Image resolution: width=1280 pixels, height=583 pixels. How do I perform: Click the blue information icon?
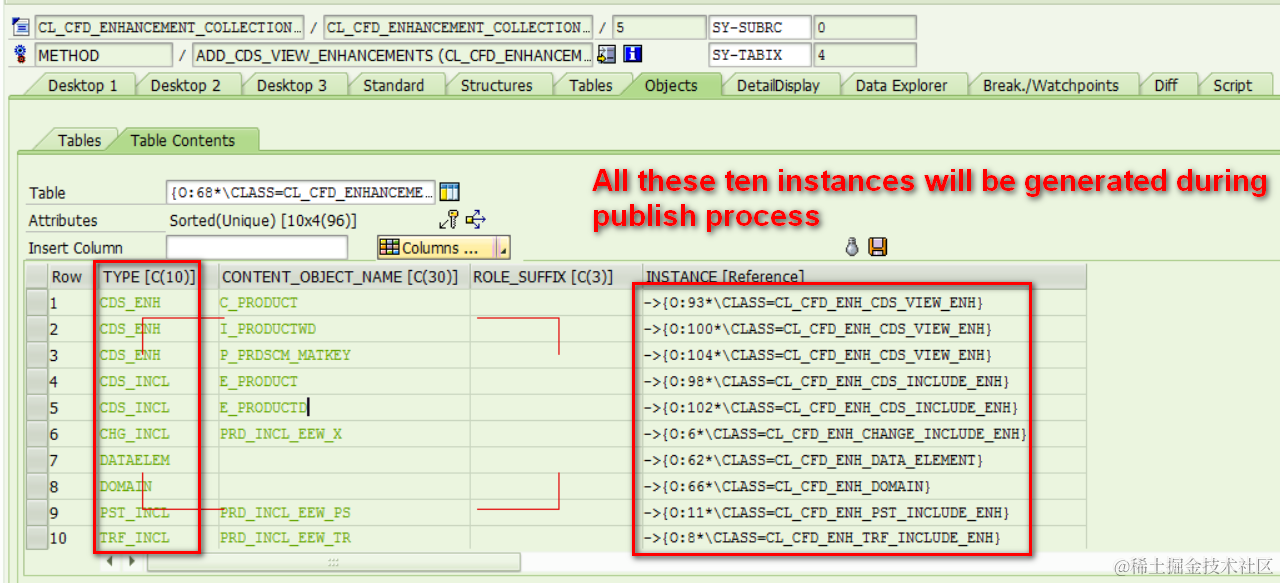(x=632, y=54)
